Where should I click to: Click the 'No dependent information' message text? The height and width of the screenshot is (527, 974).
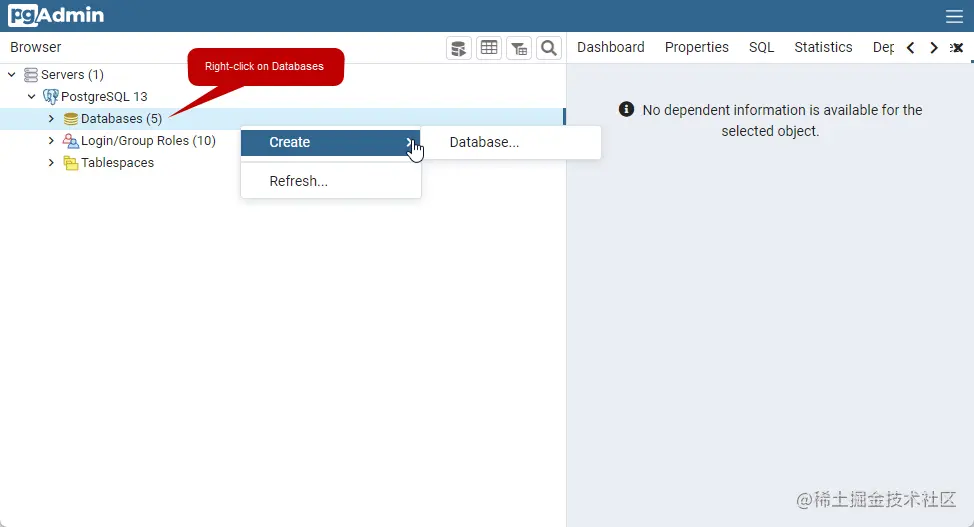[782, 121]
